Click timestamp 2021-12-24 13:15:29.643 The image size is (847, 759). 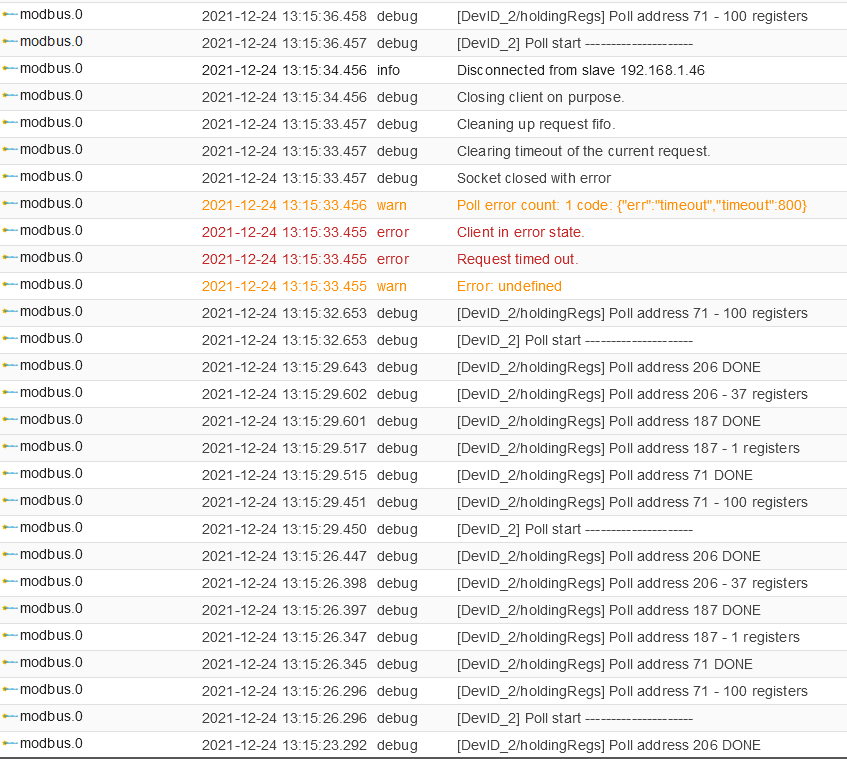[284, 367]
